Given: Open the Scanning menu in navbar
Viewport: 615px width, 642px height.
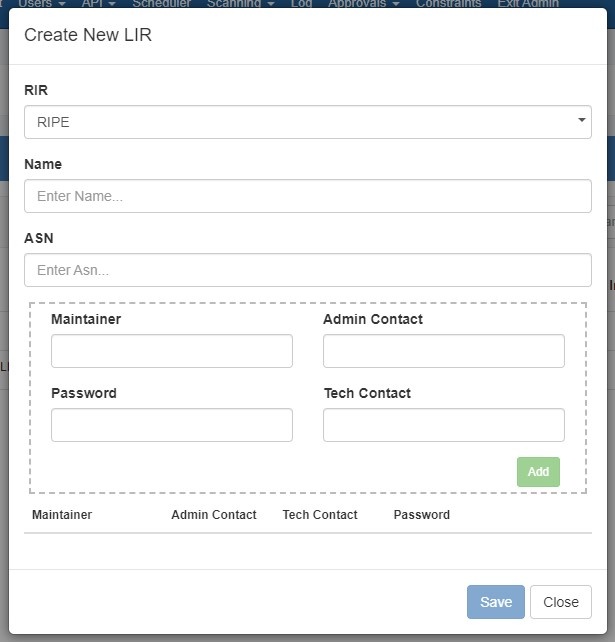Looking at the screenshot, I should [240, 4].
